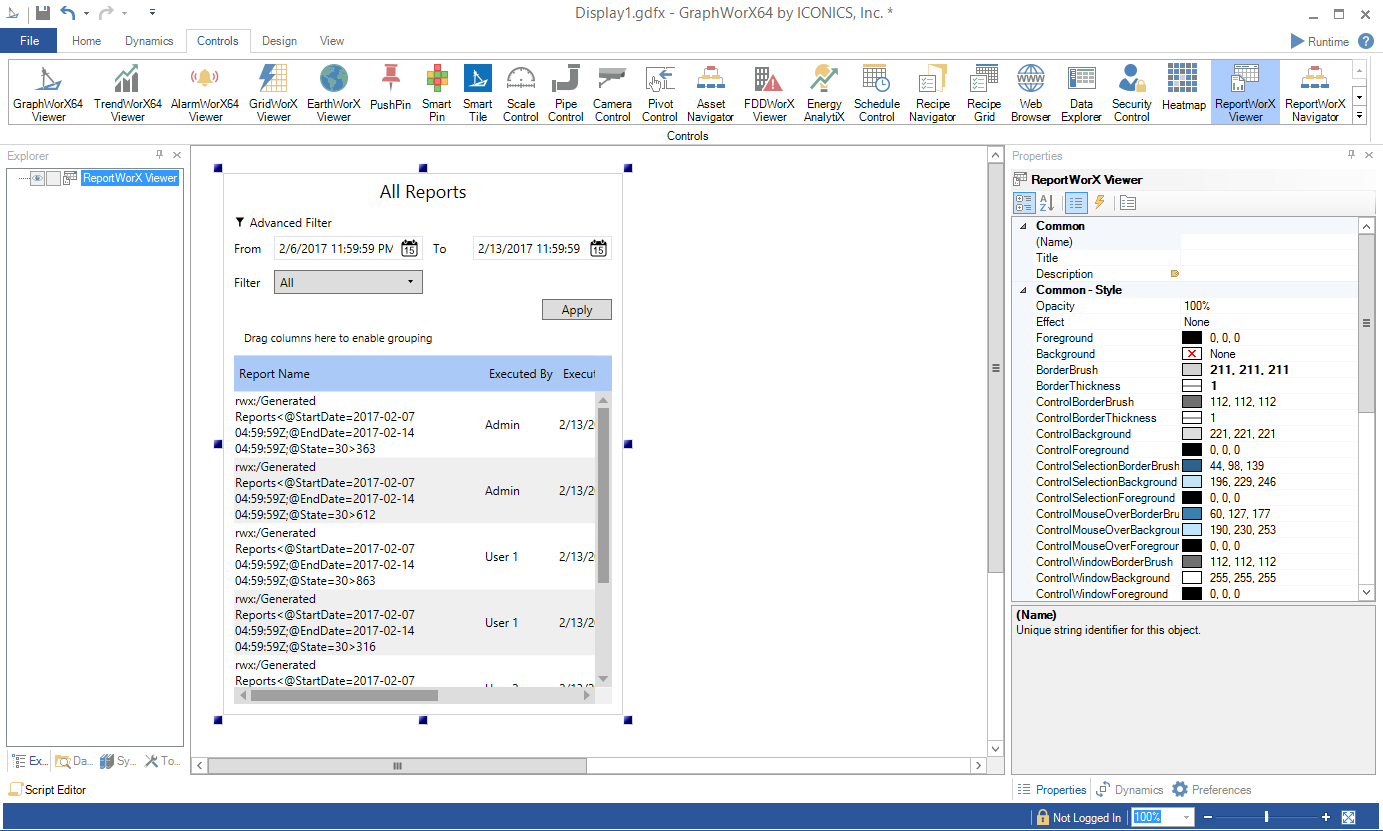
Task: Click the BorderBrush color swatch
Action: tap(1191, 370)
